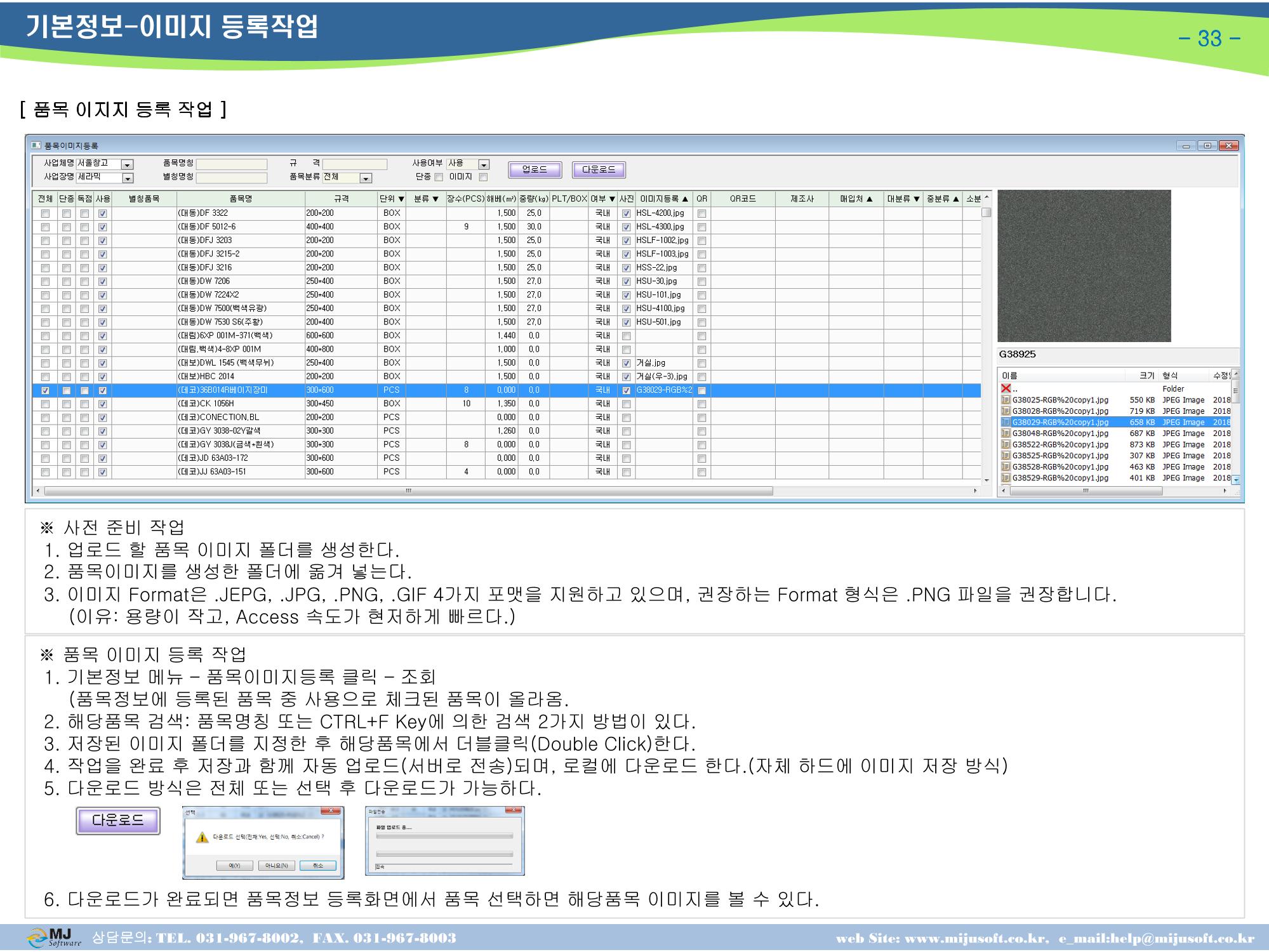Viewport: 1269px width, 952px height.
Task: Open the 사업장명 세라믹 dropdown
Action: [x=127, y=178]
